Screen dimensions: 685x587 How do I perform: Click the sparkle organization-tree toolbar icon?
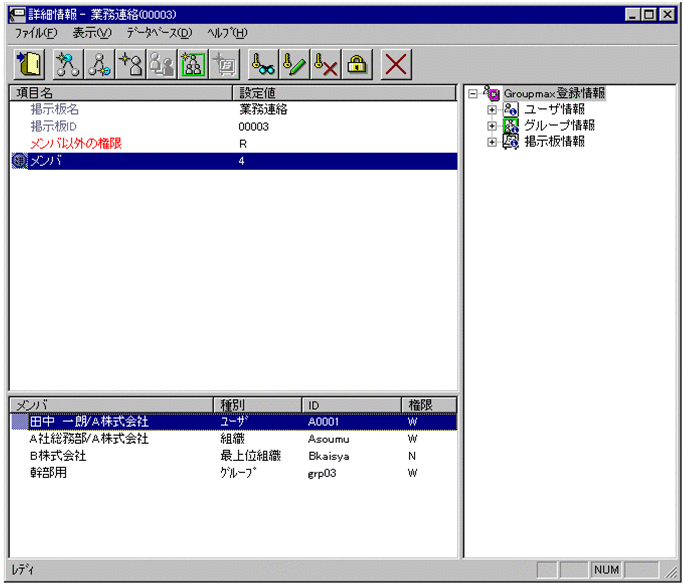tap(67, 66)
